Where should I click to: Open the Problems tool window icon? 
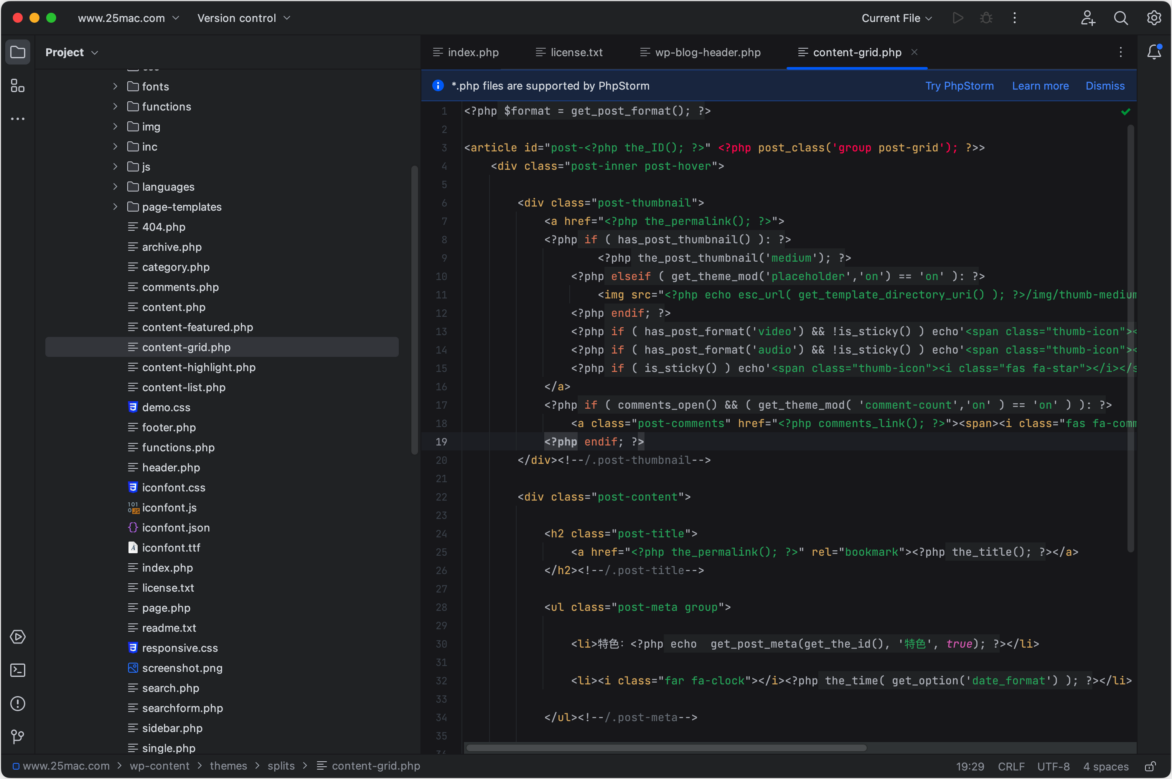(x=18, y=703)
